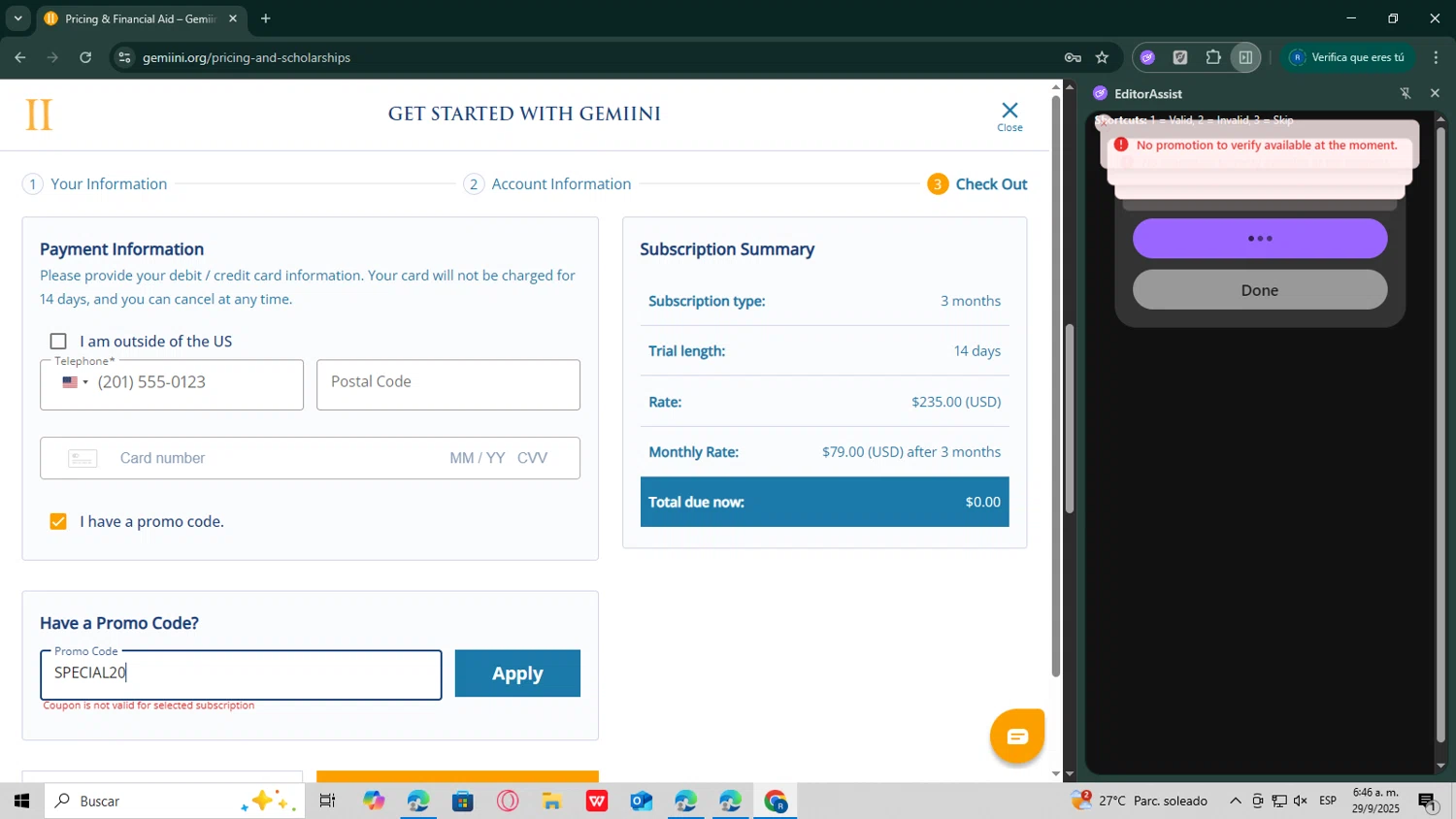The height and width of the screenshot is (819, 1456).
Task: Uncheck I have a promo code
Action: point(58,522)
